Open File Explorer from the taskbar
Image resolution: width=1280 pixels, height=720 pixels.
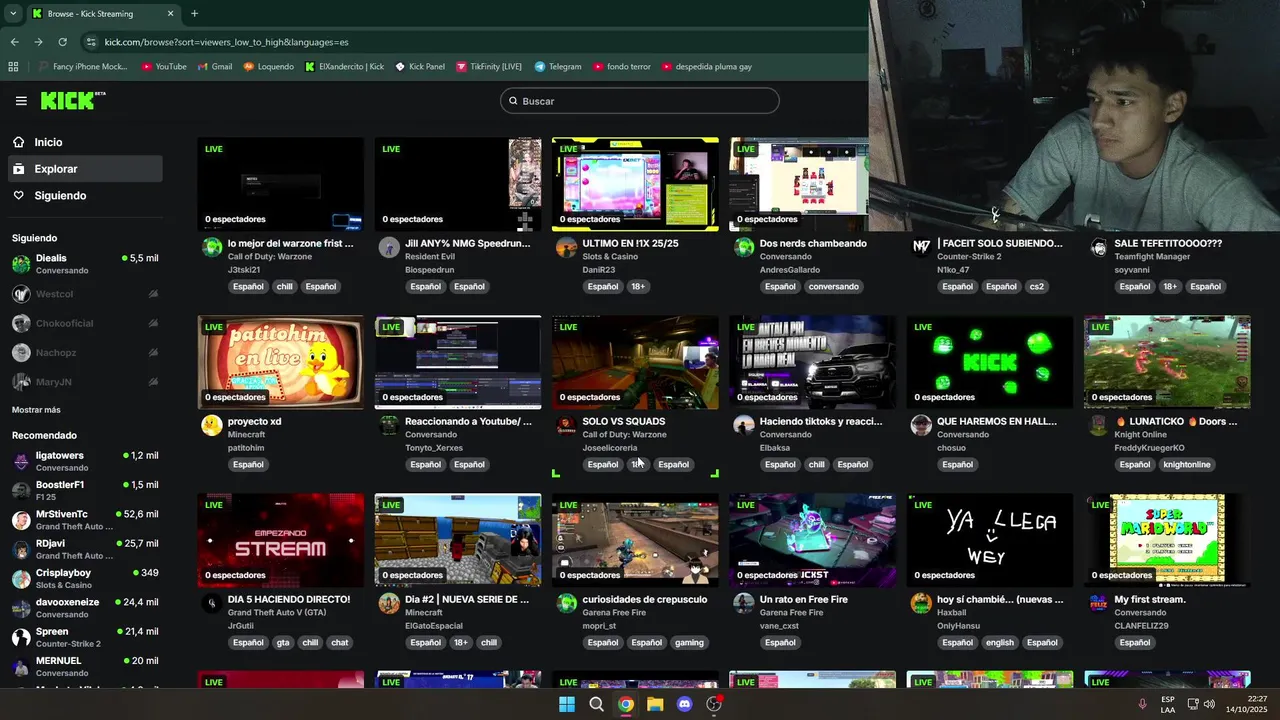click(x=655, y=704)
